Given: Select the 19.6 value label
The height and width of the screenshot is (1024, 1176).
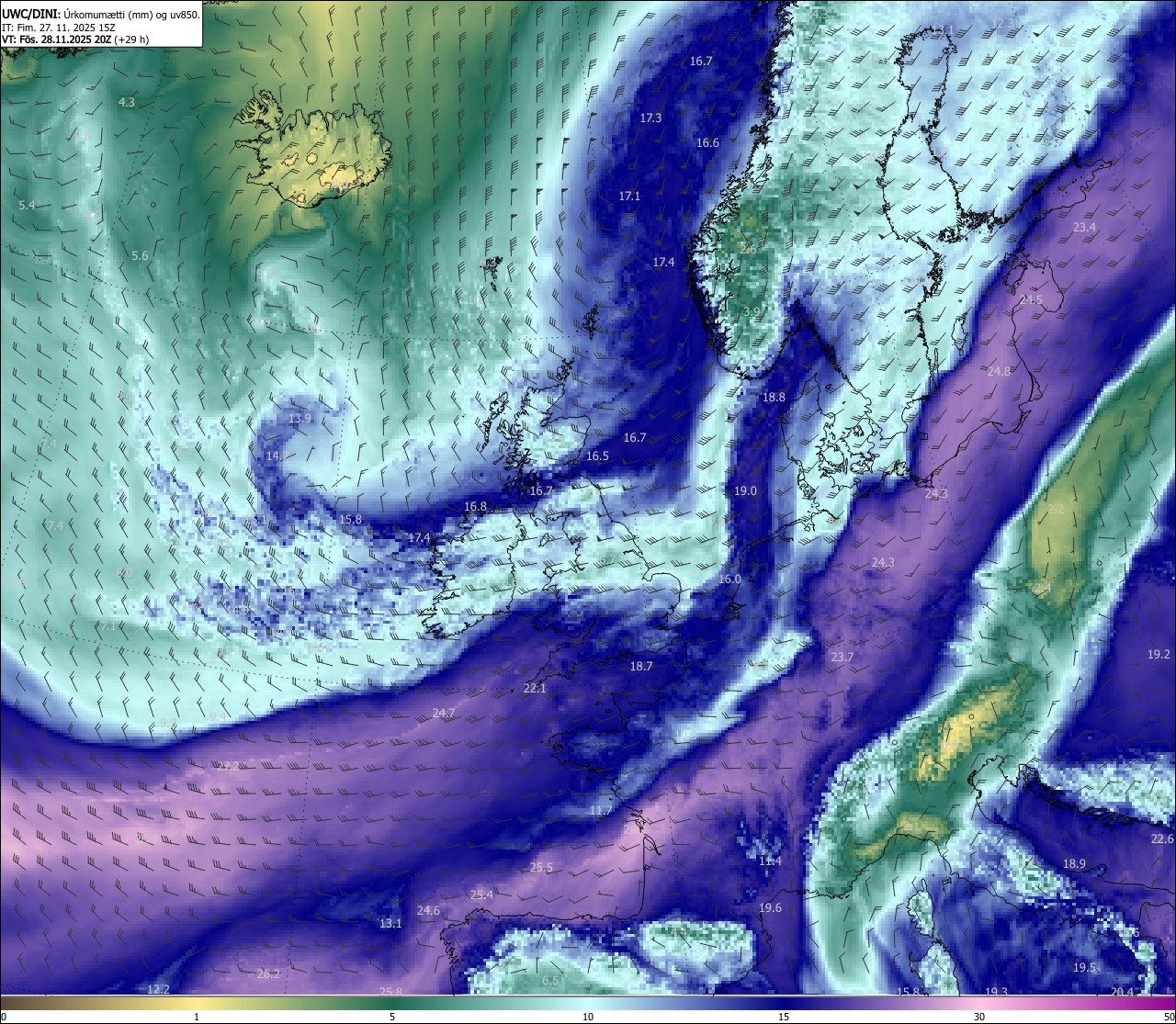Looking at the screenshot, I should point(770,908).
